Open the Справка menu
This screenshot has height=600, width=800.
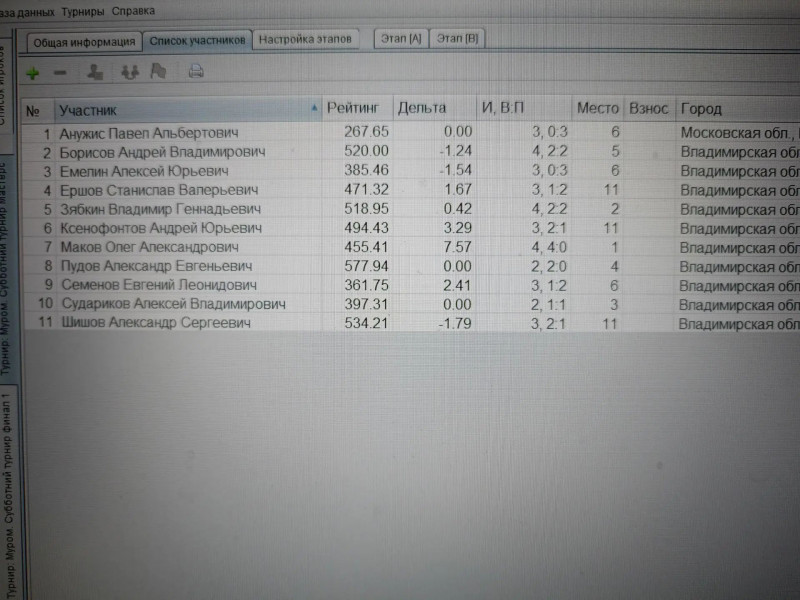pyautogui.click(x=133, y=11)
